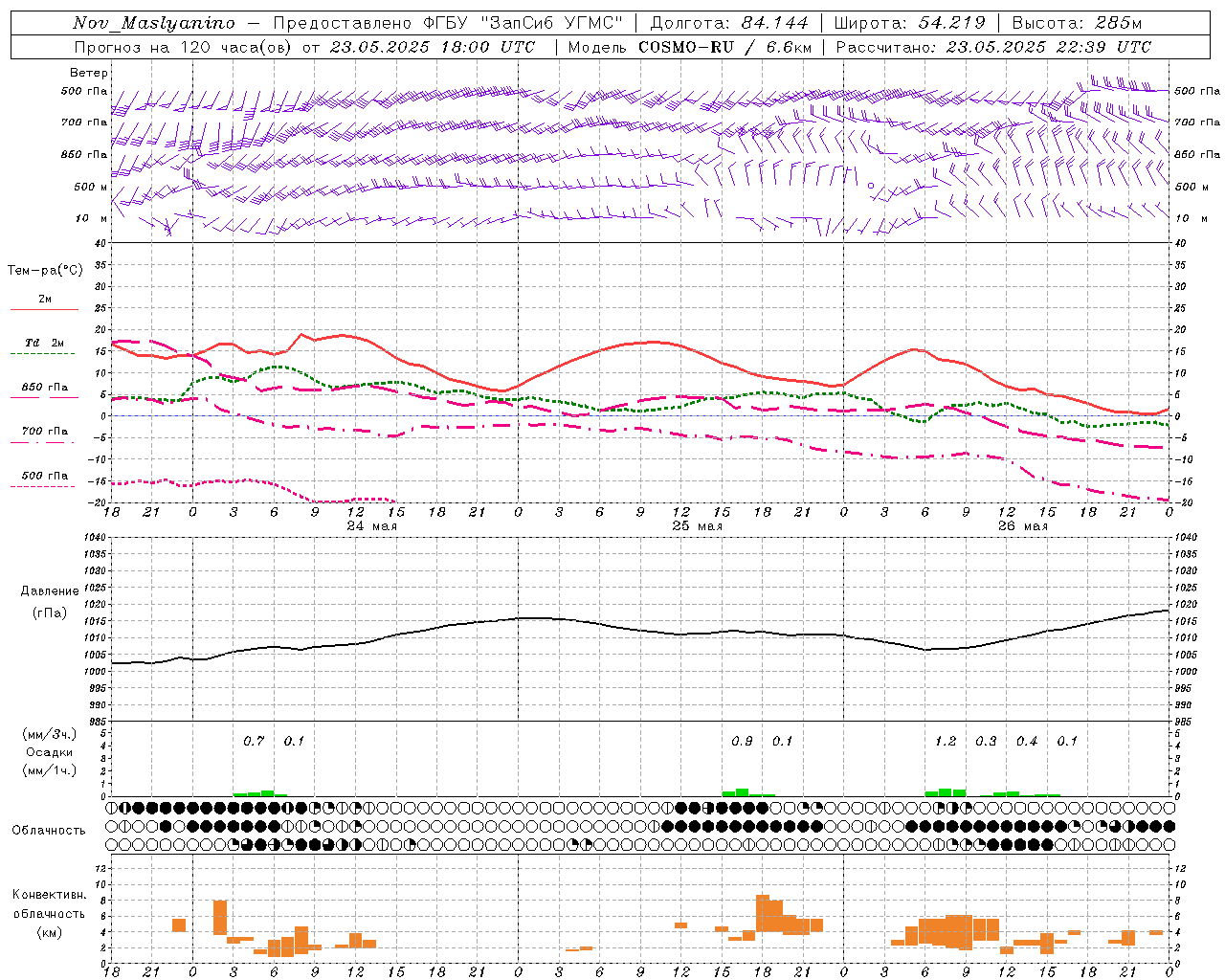Select the 0.3 precipitation amount
This screenshot has width=1225, height=980.
click(986, 741)
